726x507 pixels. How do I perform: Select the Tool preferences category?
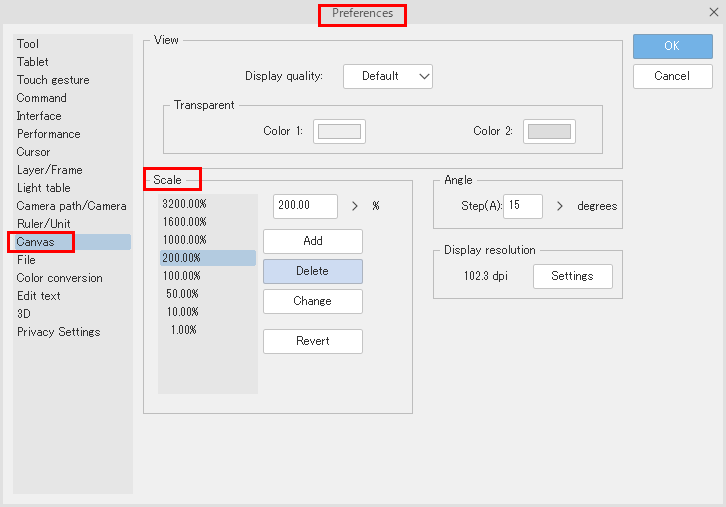(28, 44)
